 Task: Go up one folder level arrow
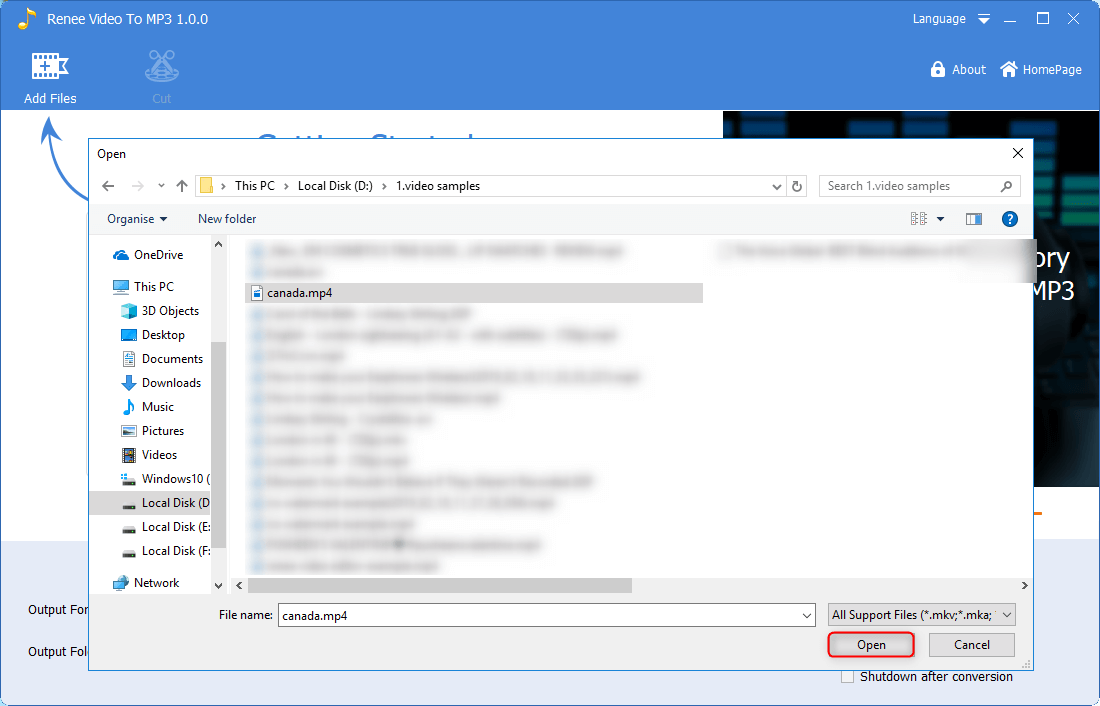(182, 186)
